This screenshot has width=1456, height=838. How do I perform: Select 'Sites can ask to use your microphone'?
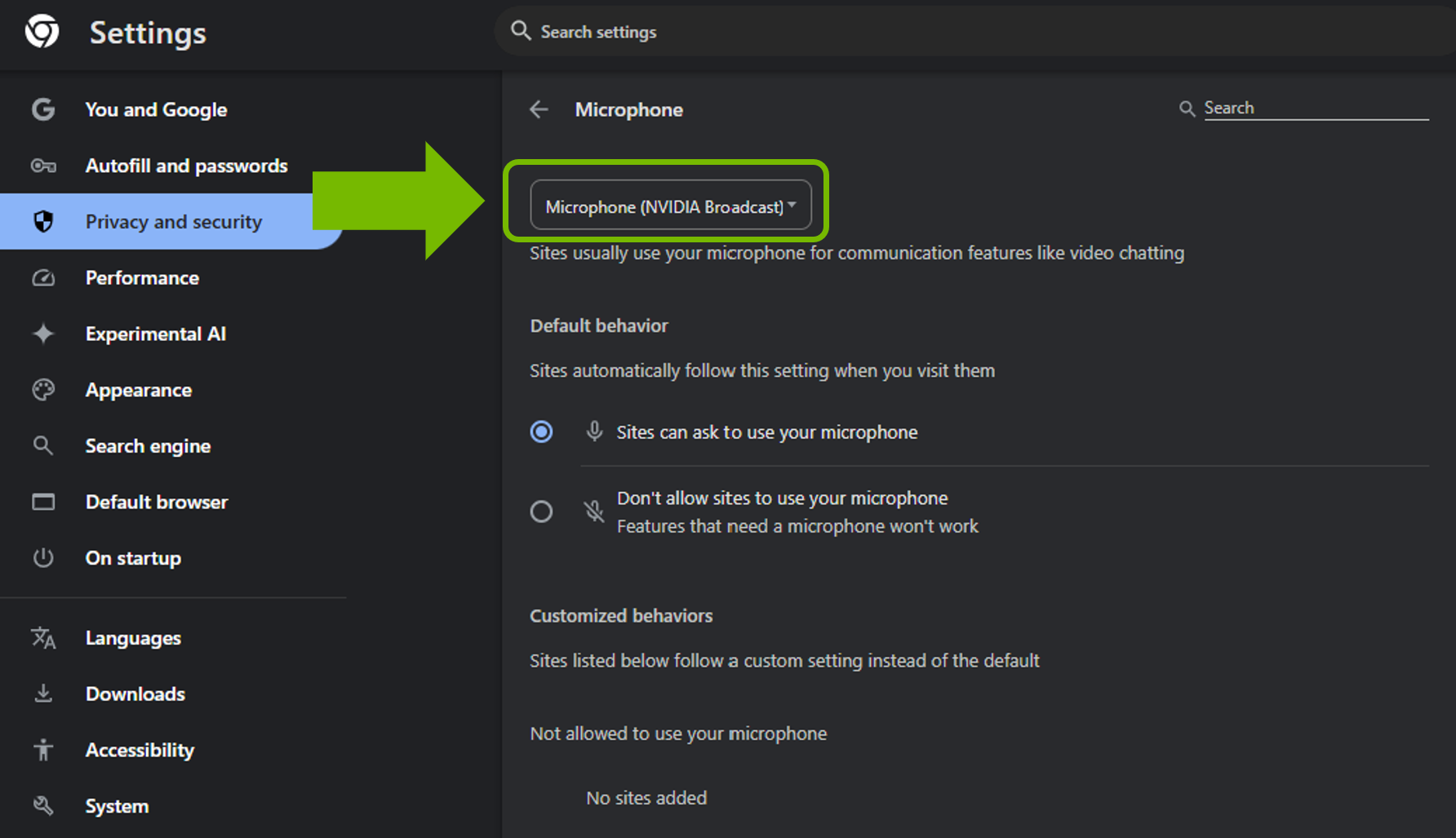541,432
